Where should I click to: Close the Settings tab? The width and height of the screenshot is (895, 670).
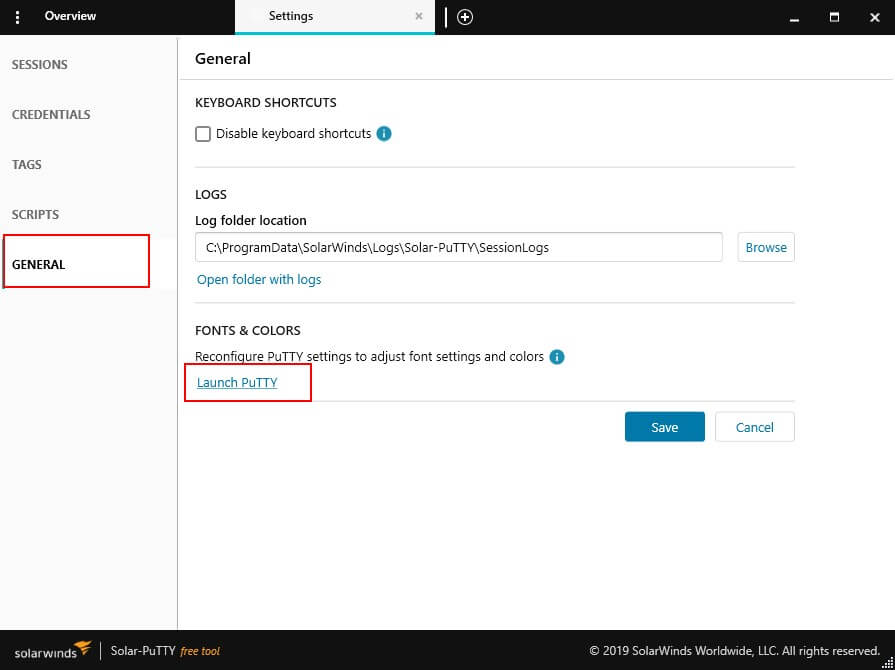pyautogui.click(x=419, y=17)
